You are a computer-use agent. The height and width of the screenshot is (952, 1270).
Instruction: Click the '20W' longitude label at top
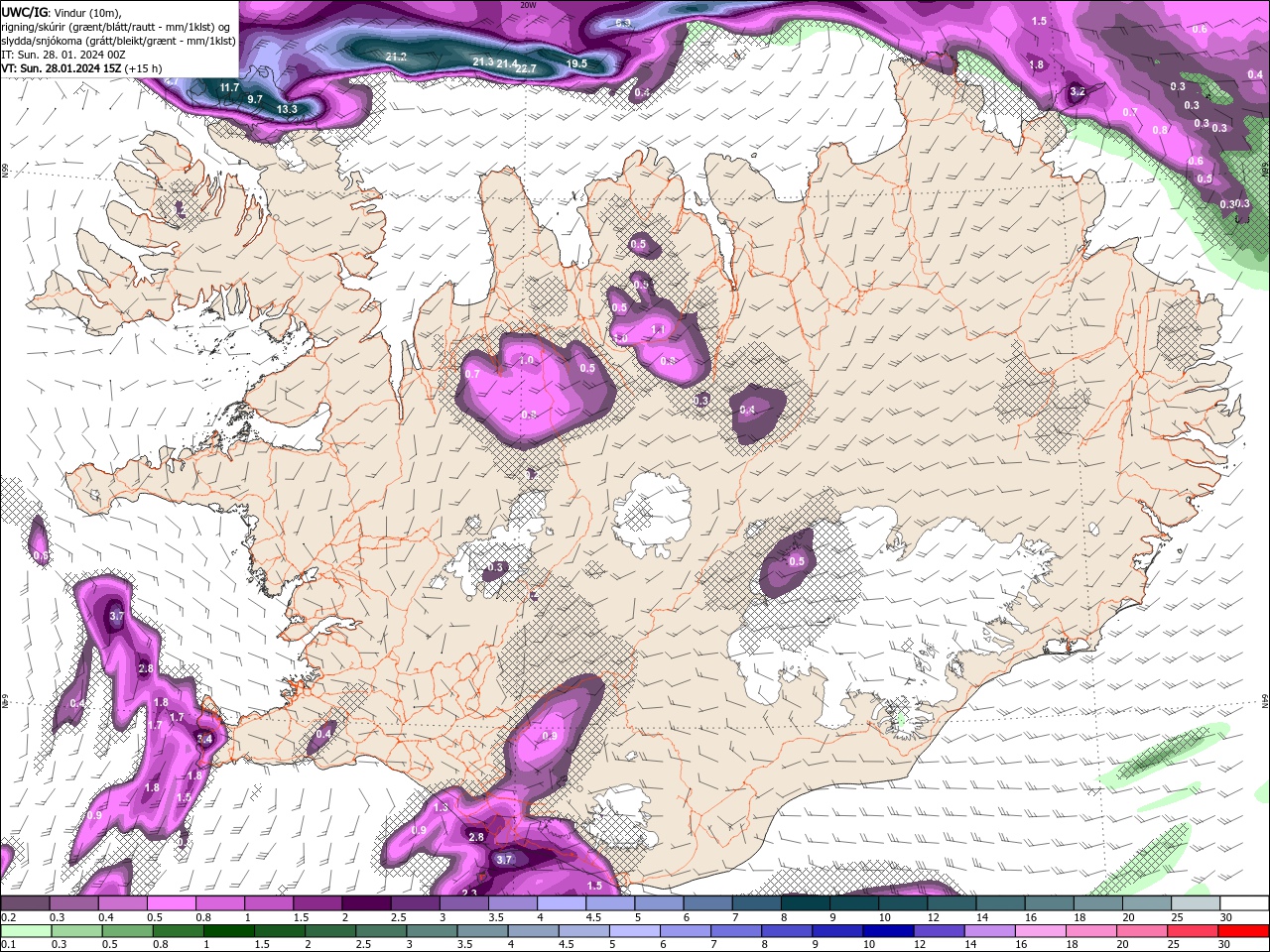[x=528, y=5]
